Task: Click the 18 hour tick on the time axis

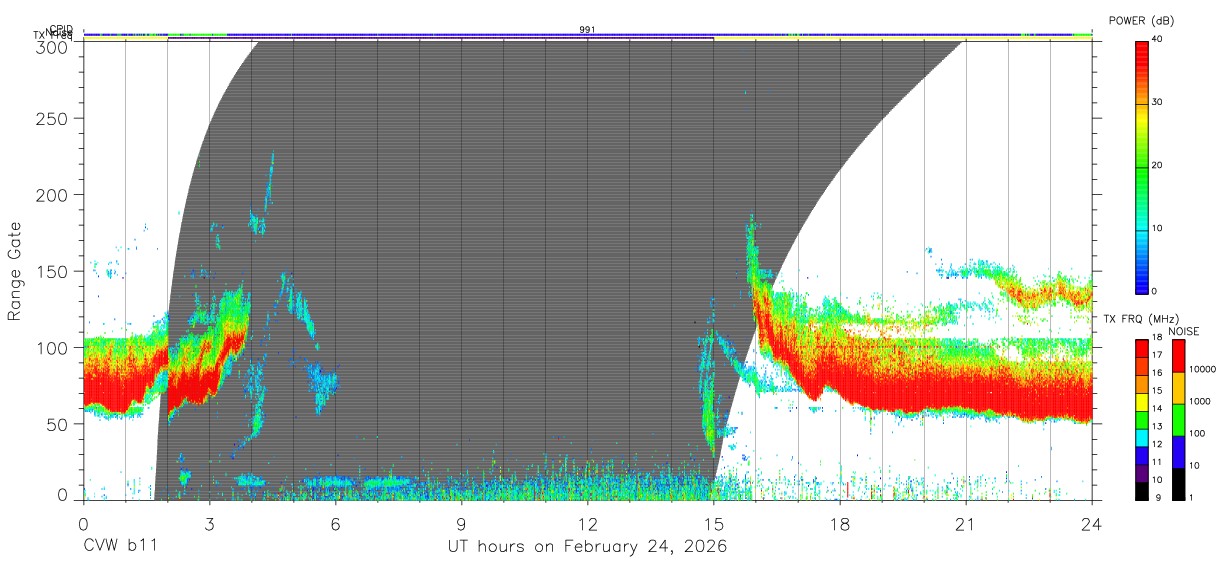Action: 839,523
